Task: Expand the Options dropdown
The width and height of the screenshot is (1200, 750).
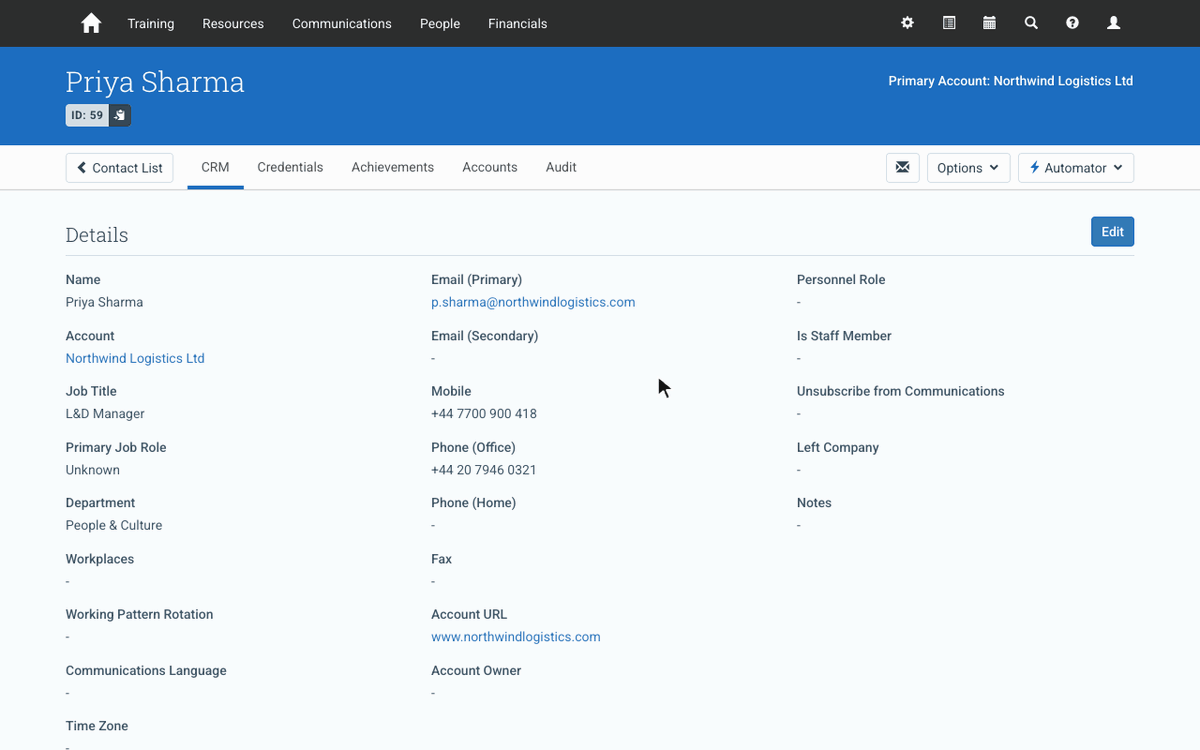Action: coord(968,168)
